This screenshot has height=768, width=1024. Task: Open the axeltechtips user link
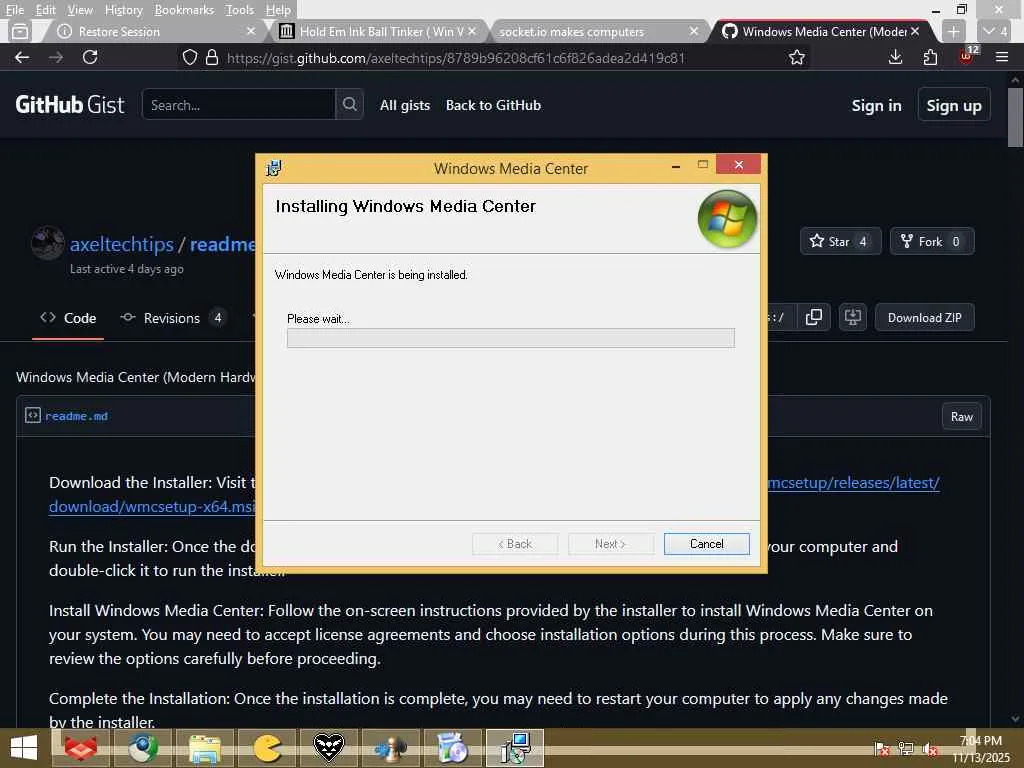121,244
